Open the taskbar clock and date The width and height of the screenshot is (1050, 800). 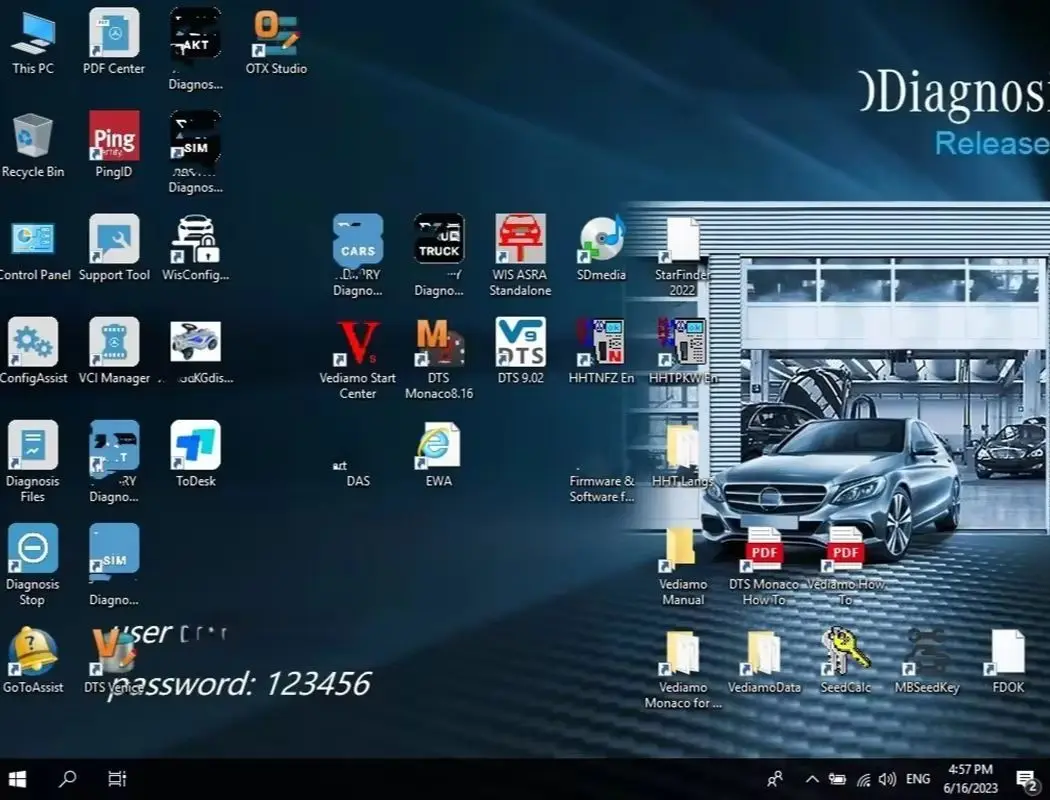tap(970, 779)
